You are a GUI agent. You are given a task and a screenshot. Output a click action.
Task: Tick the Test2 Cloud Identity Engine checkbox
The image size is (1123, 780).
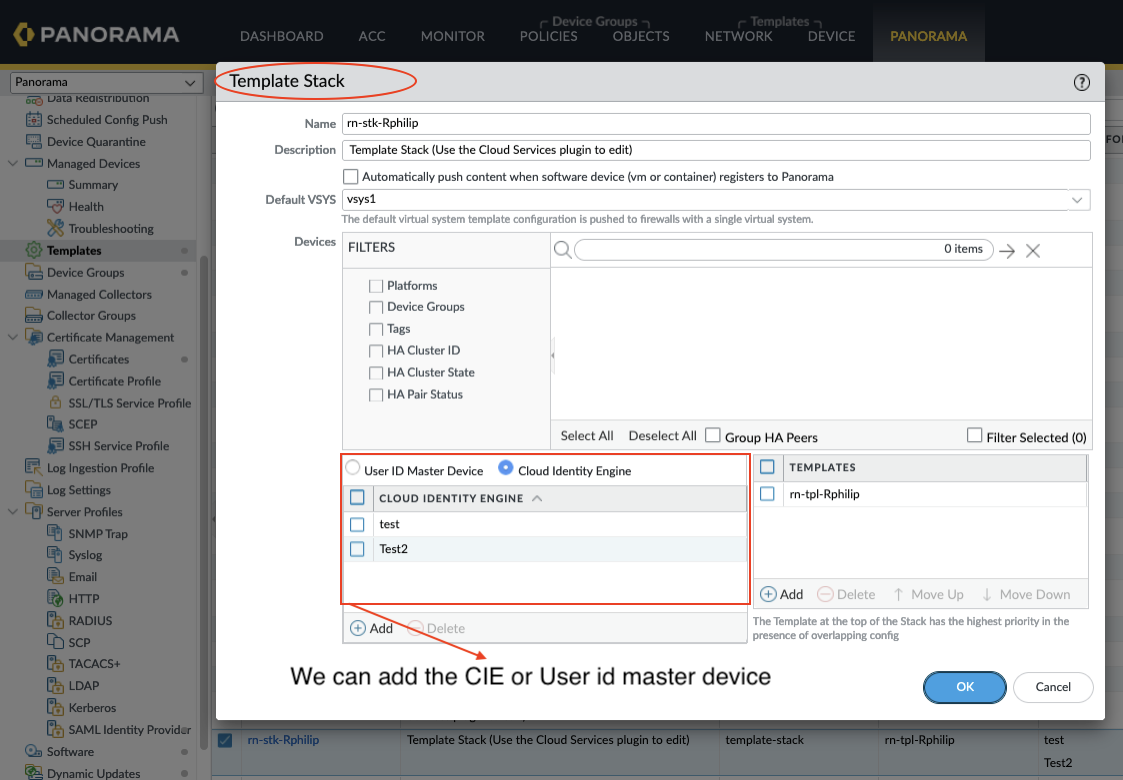point(357,549)
